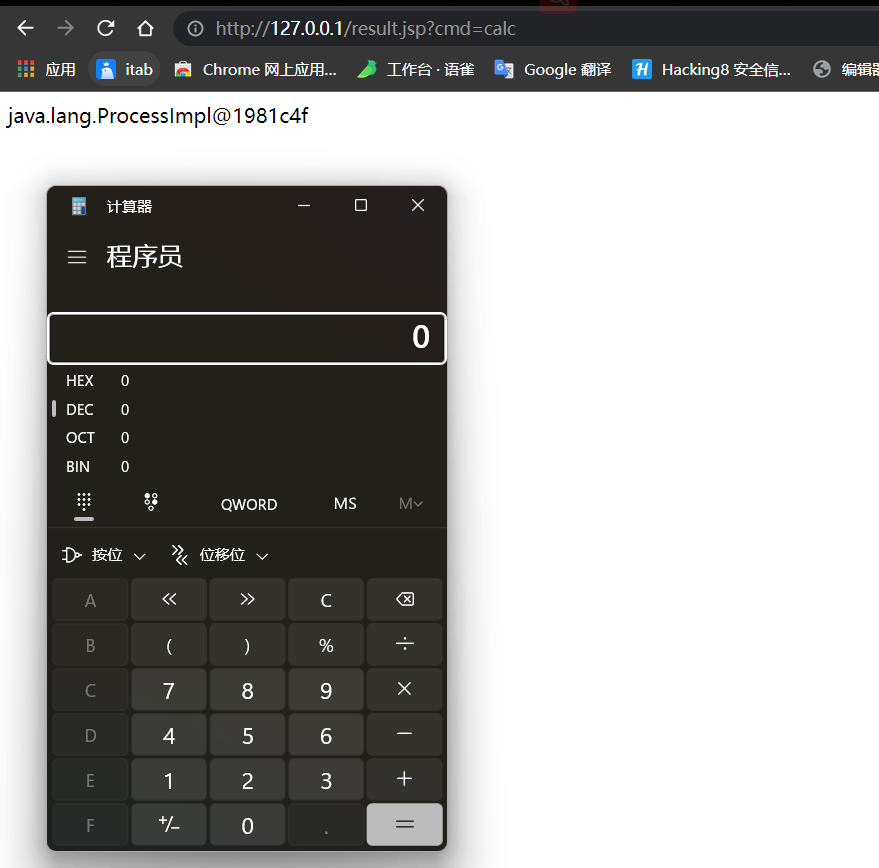Click the digit 2 key
This screenshot has width=879, height=868.
(x=247, y=779)
